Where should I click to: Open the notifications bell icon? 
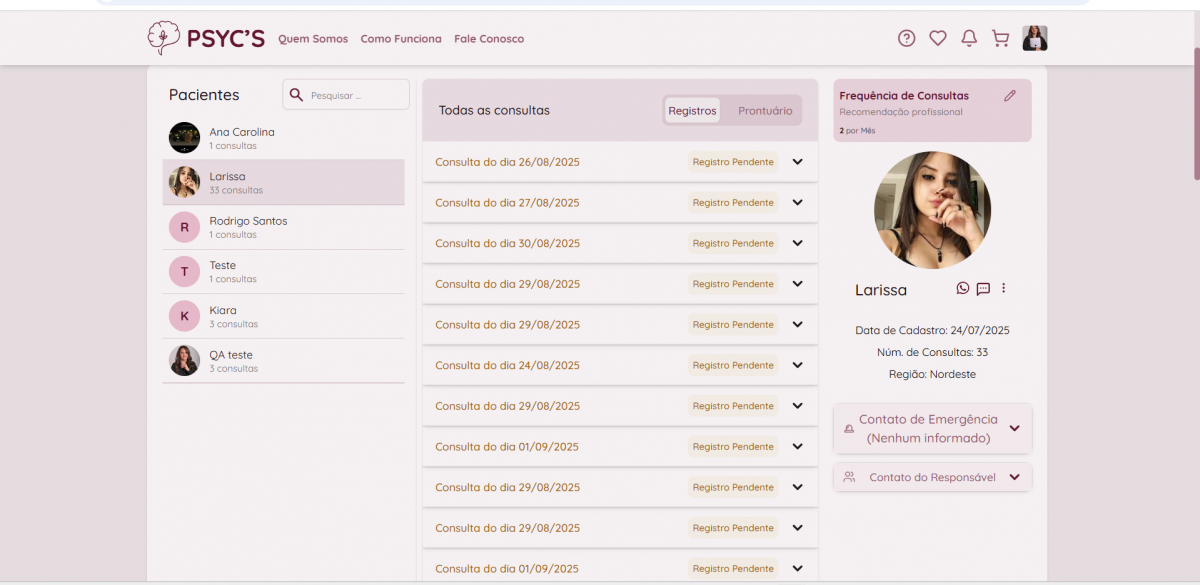pyautogui.click(x=968, y=38)
